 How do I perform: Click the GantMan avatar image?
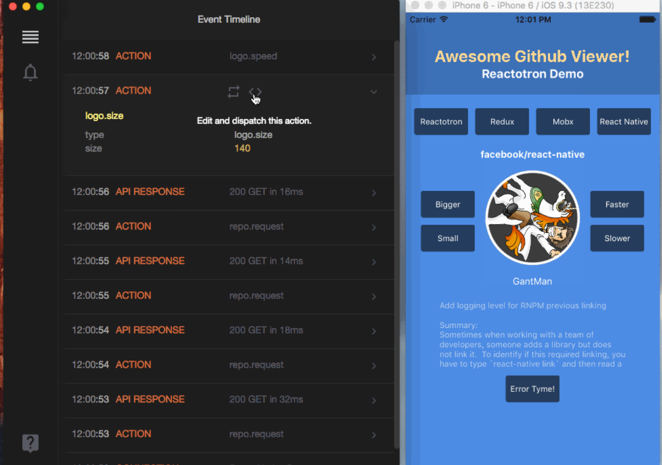(x=532, y=218)
